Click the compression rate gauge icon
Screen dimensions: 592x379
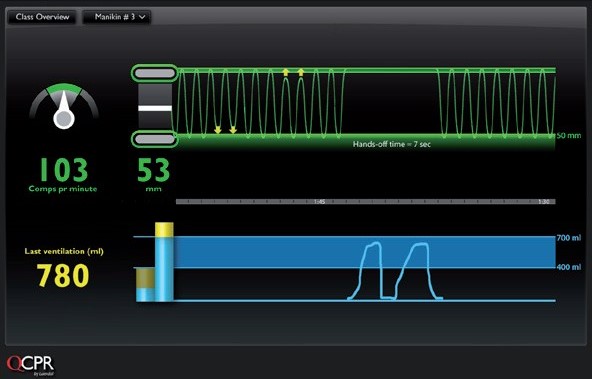click(64, 106)
